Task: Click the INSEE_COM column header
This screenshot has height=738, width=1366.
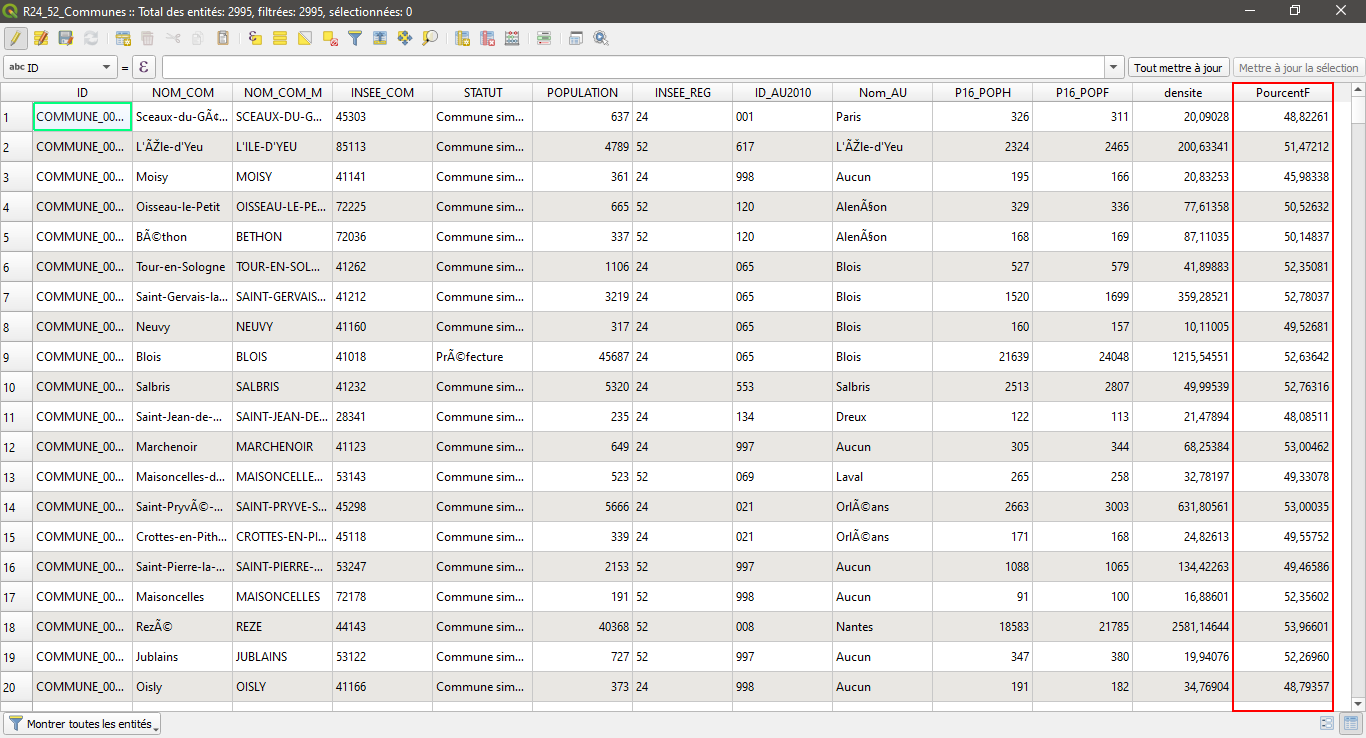Action: [382, 92]
